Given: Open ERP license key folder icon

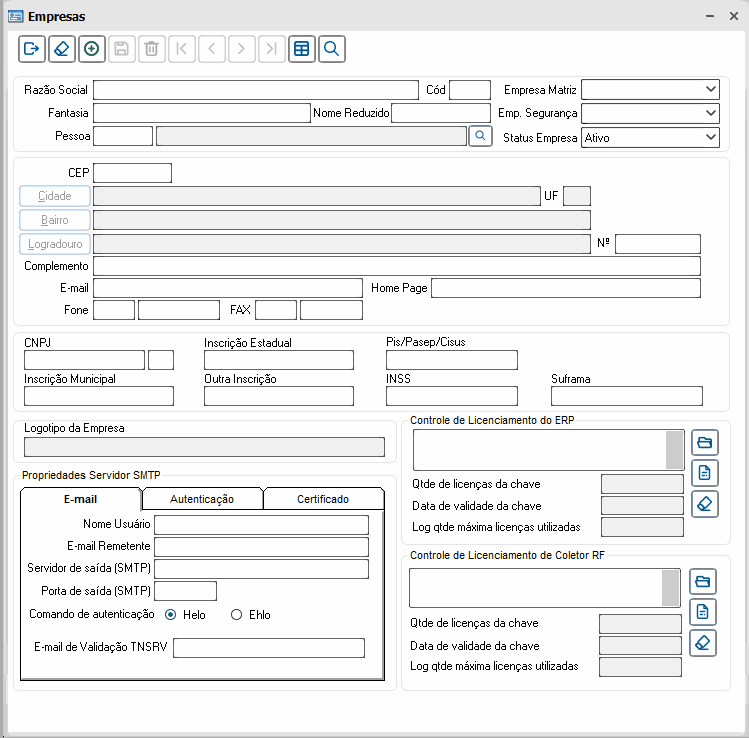Looking at the screenshot, I should click(x=704, y=442).
